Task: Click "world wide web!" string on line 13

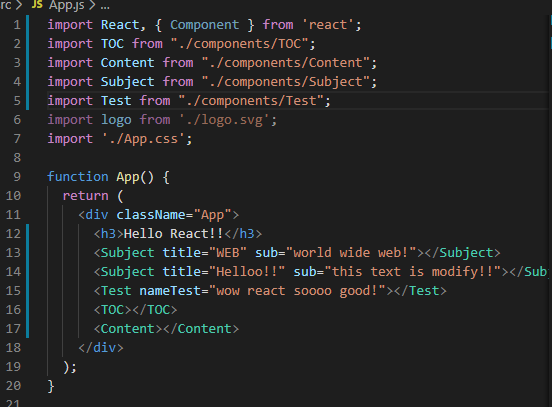Action: click(351, 253)
